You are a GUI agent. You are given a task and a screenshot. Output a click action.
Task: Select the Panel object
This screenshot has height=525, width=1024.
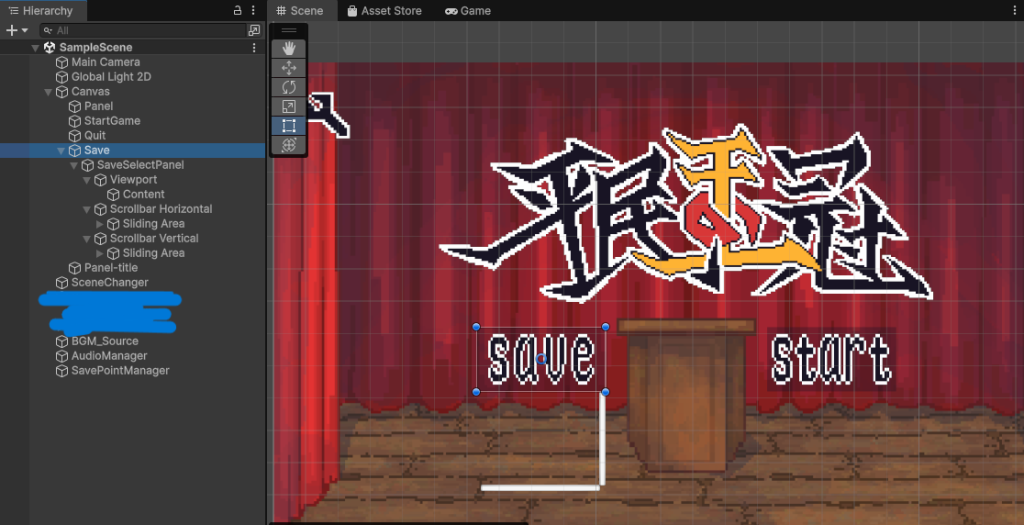99,106
